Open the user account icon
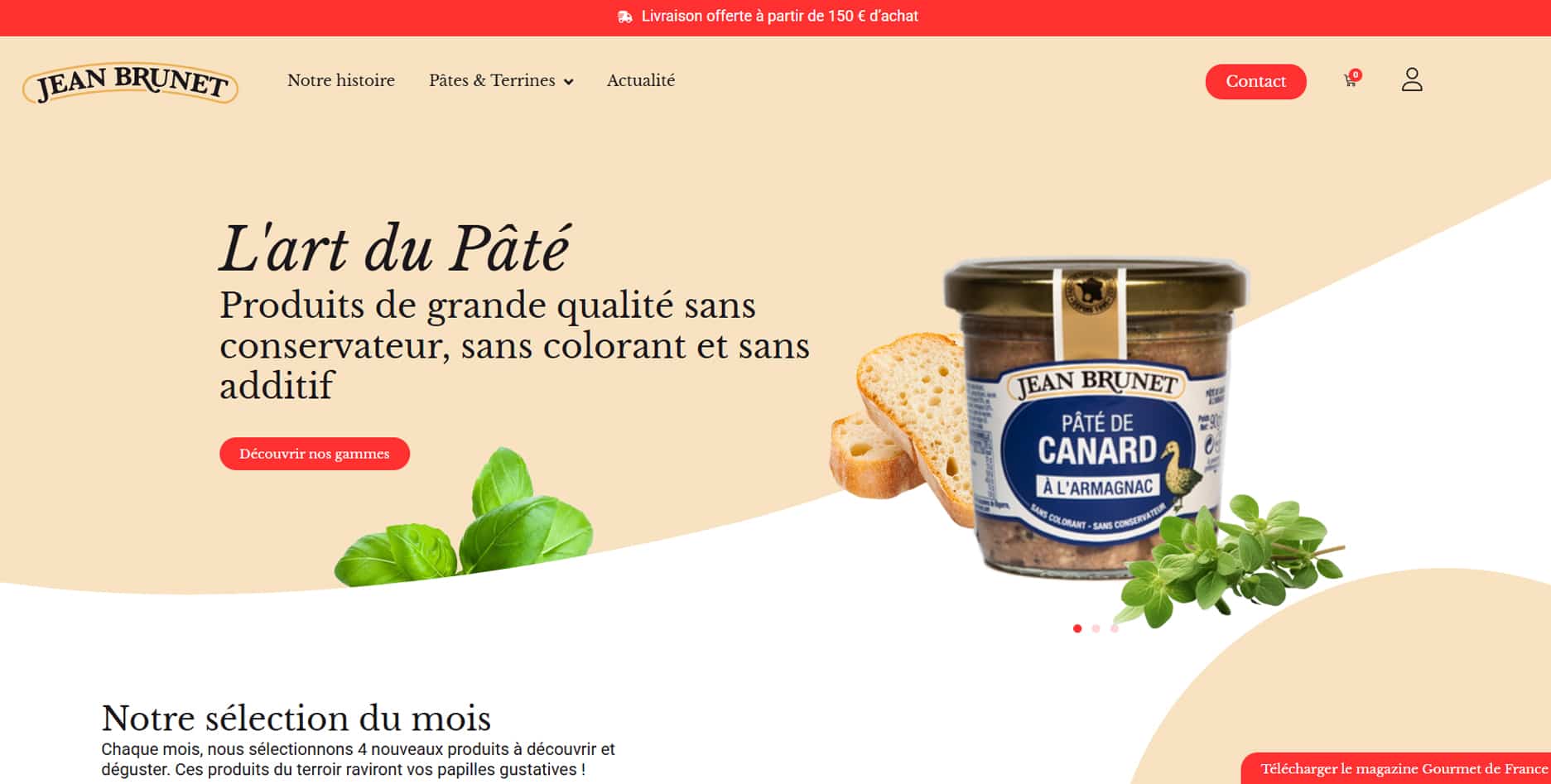Screen dimensions: 1551x784 pyautogui.click(x=1412, y=79)
